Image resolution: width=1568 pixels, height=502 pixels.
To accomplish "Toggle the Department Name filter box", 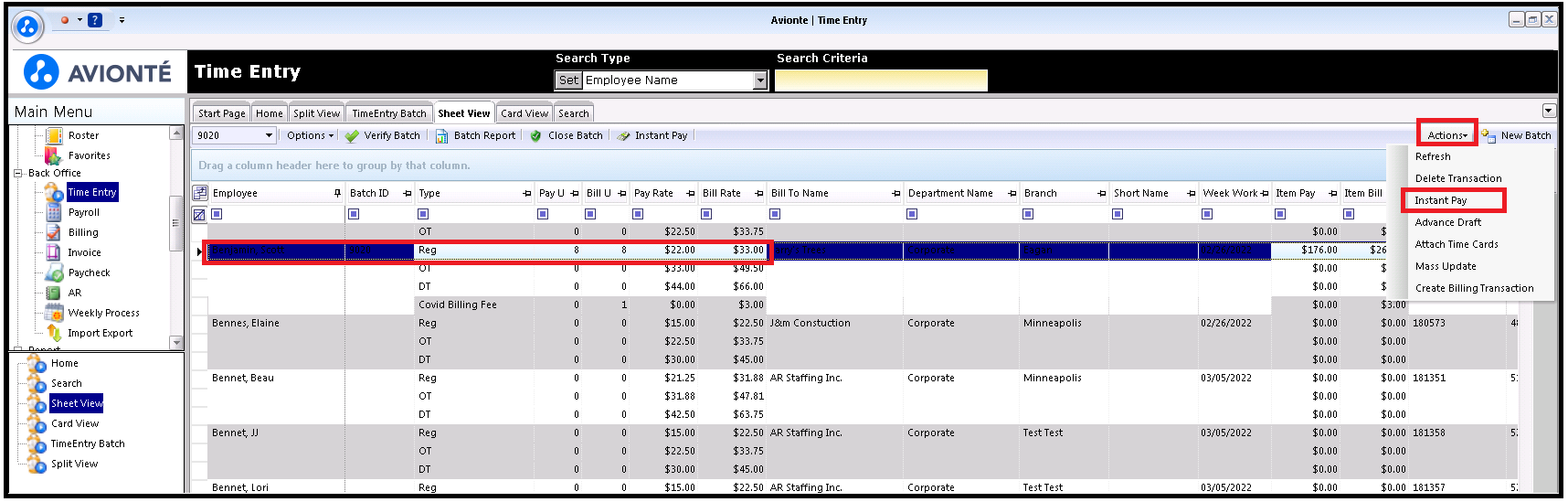I will [912, 214].
